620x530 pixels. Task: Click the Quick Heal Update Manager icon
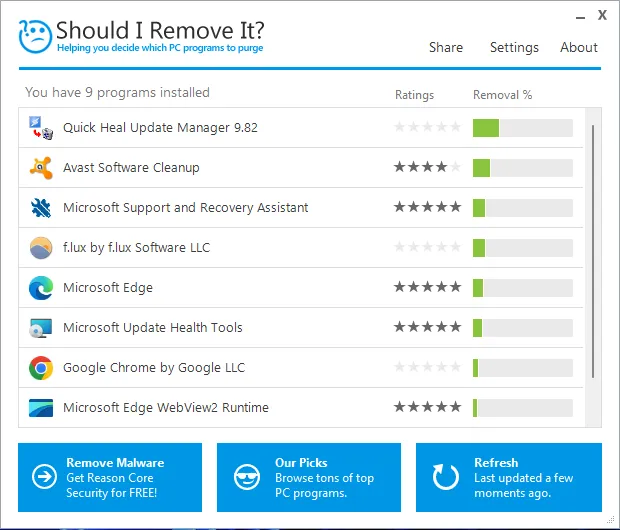(x=41, y=128)
